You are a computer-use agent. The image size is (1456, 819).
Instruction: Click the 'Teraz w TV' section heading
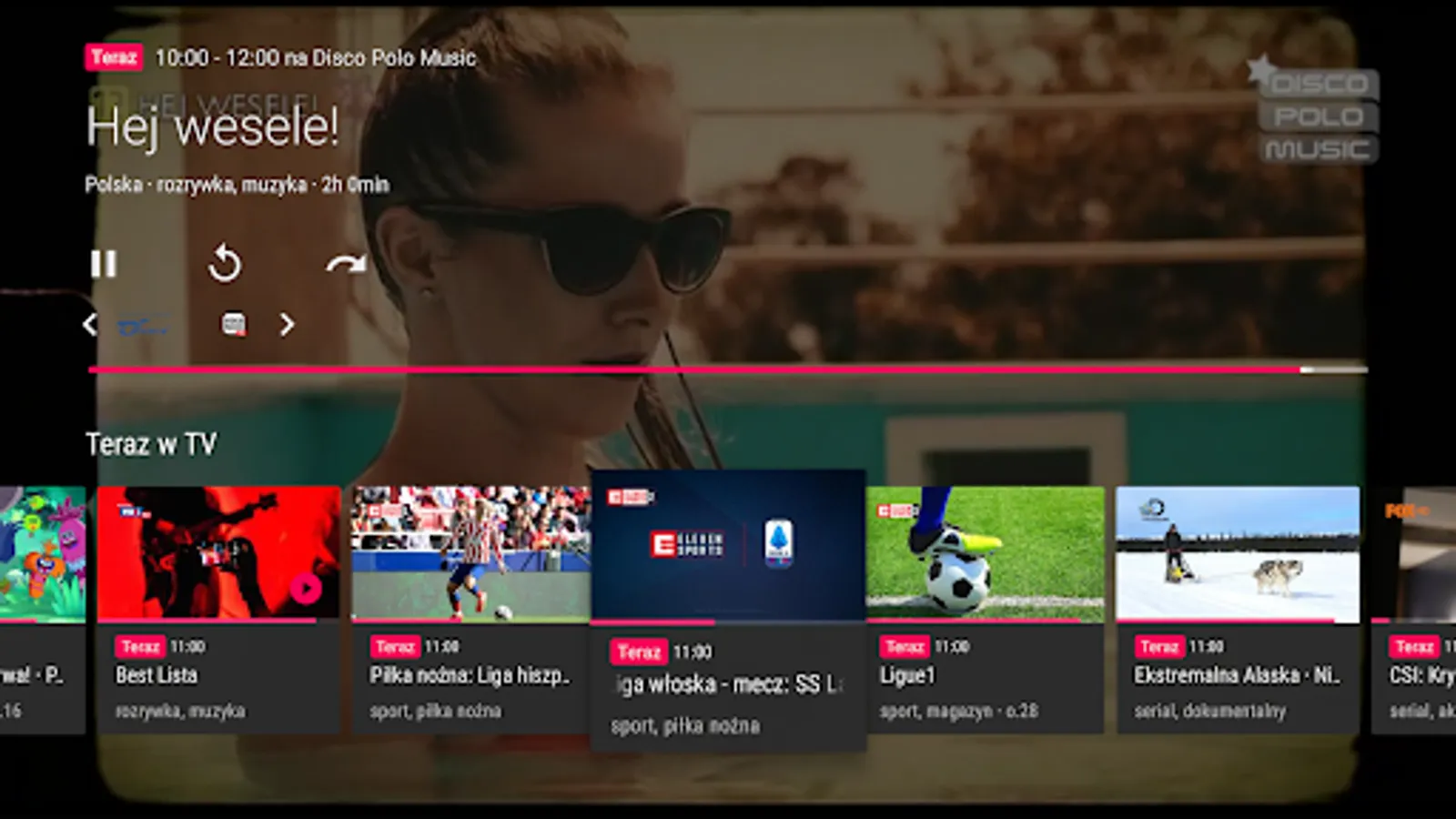pyautogui.click(x=151, y=444)
